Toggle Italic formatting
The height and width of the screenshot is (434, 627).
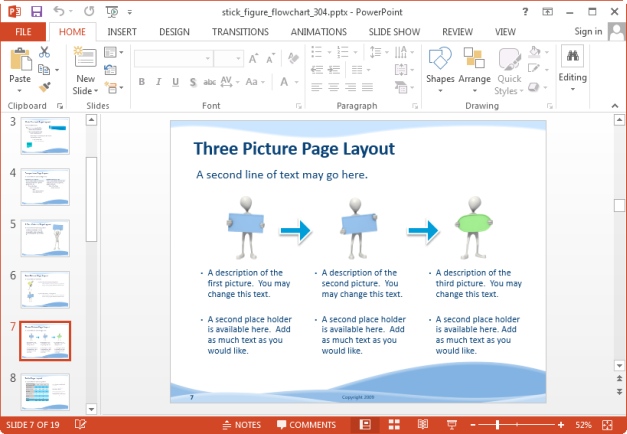click(x=158, y=82)
